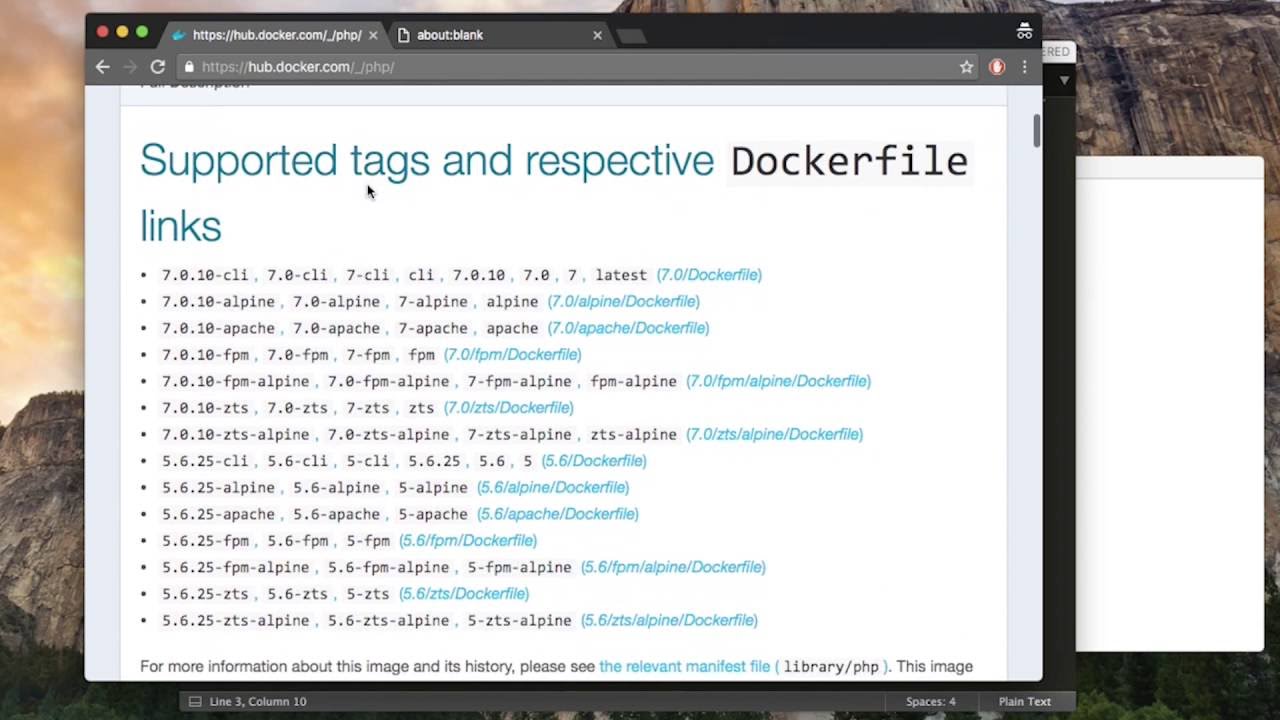Viewport: 1280px width, 720px height.
Task: Open the 5.6/zts/alpine/Dockerfile link
Action: point(669,620)
